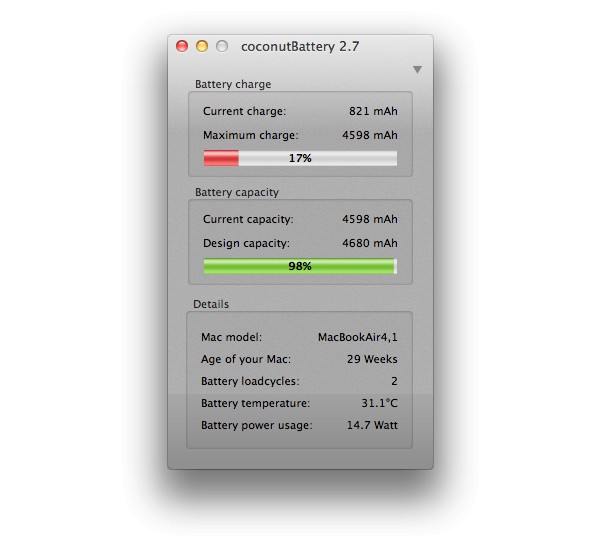Click the "Battery loadcycles:" label

click(250, 381)
